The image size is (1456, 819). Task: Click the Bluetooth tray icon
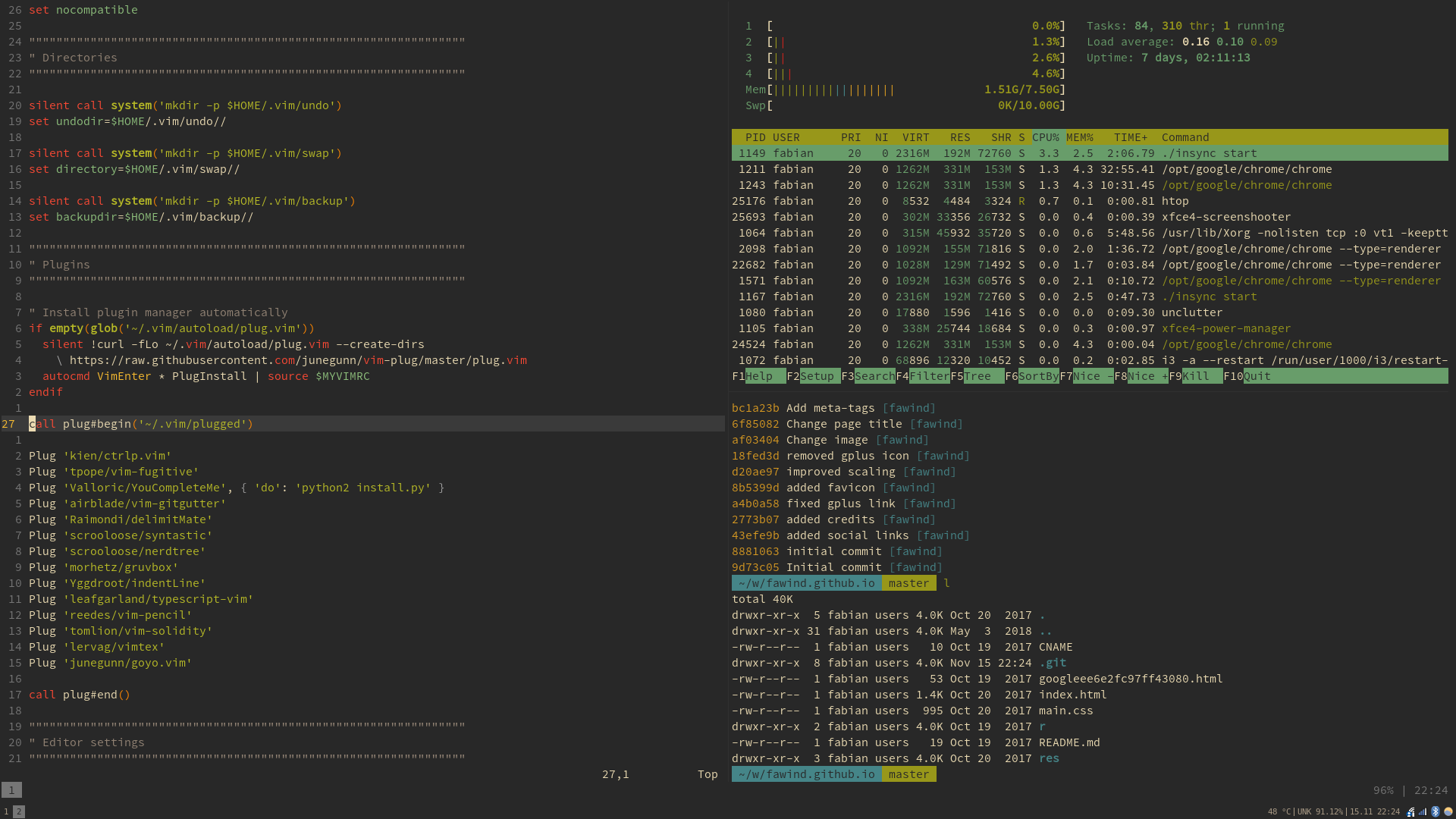pyautogui.click(x=1436, y=811)
